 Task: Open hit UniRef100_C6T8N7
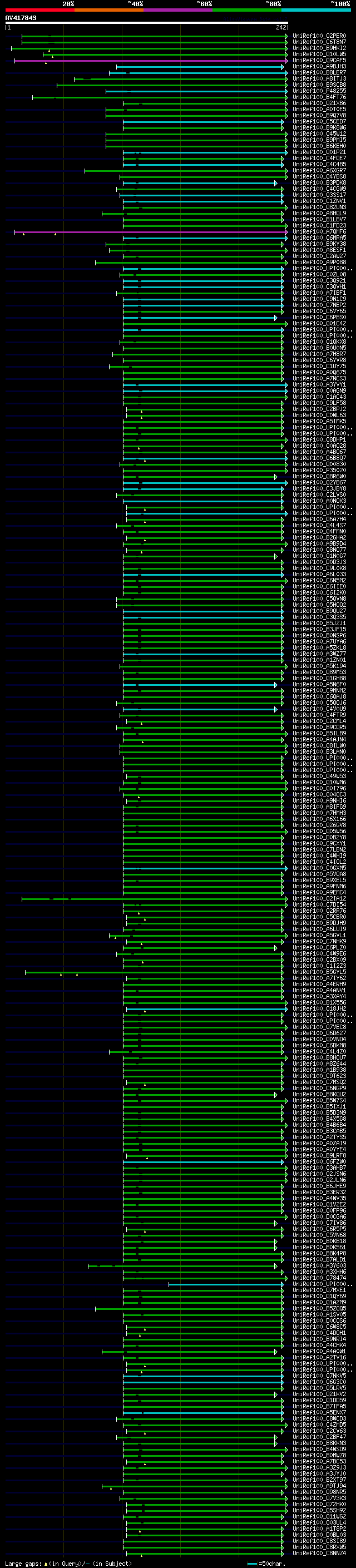click(319, 42)
